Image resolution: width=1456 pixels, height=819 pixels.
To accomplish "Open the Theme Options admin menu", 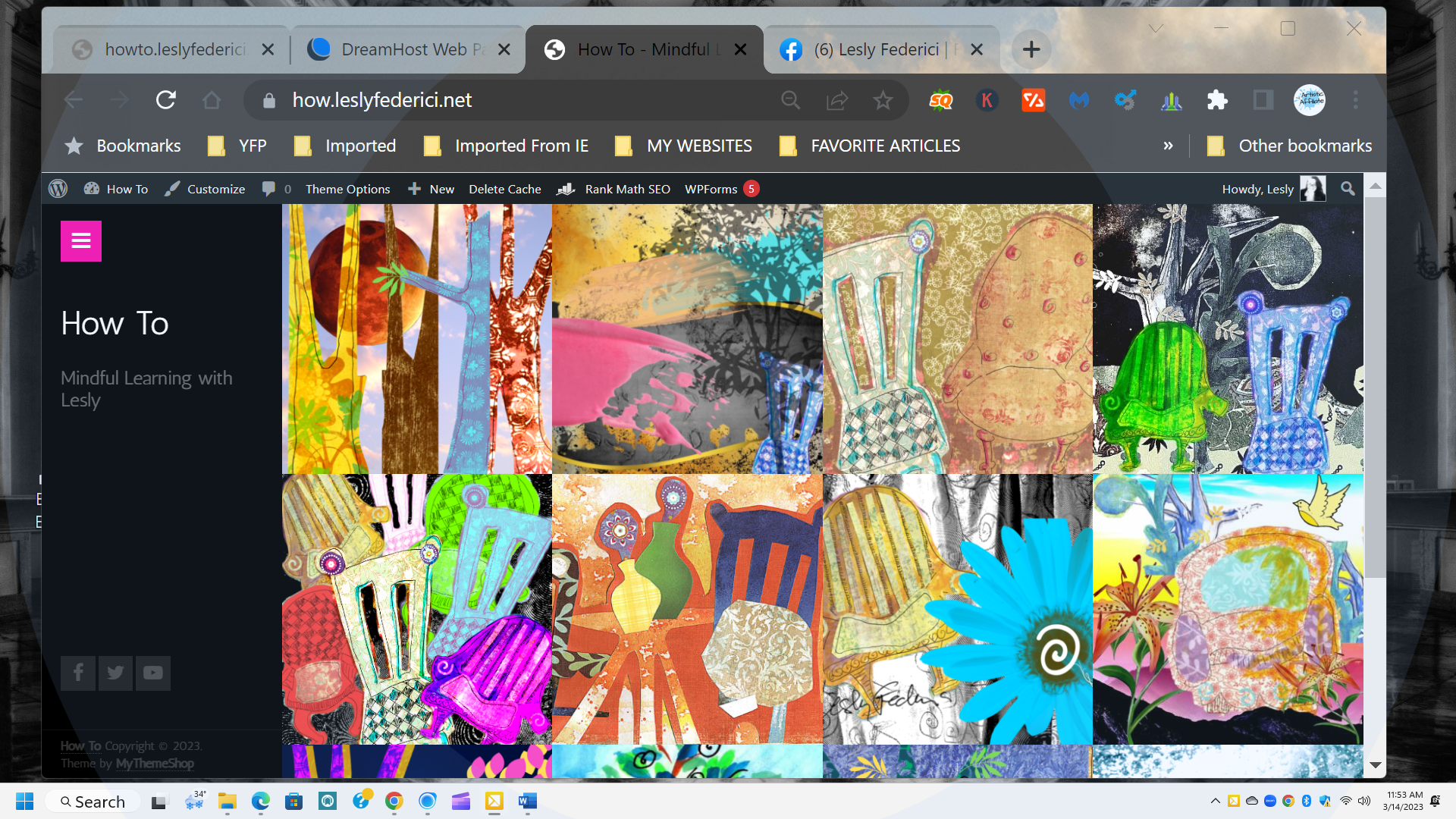I will tap(347, 189).
